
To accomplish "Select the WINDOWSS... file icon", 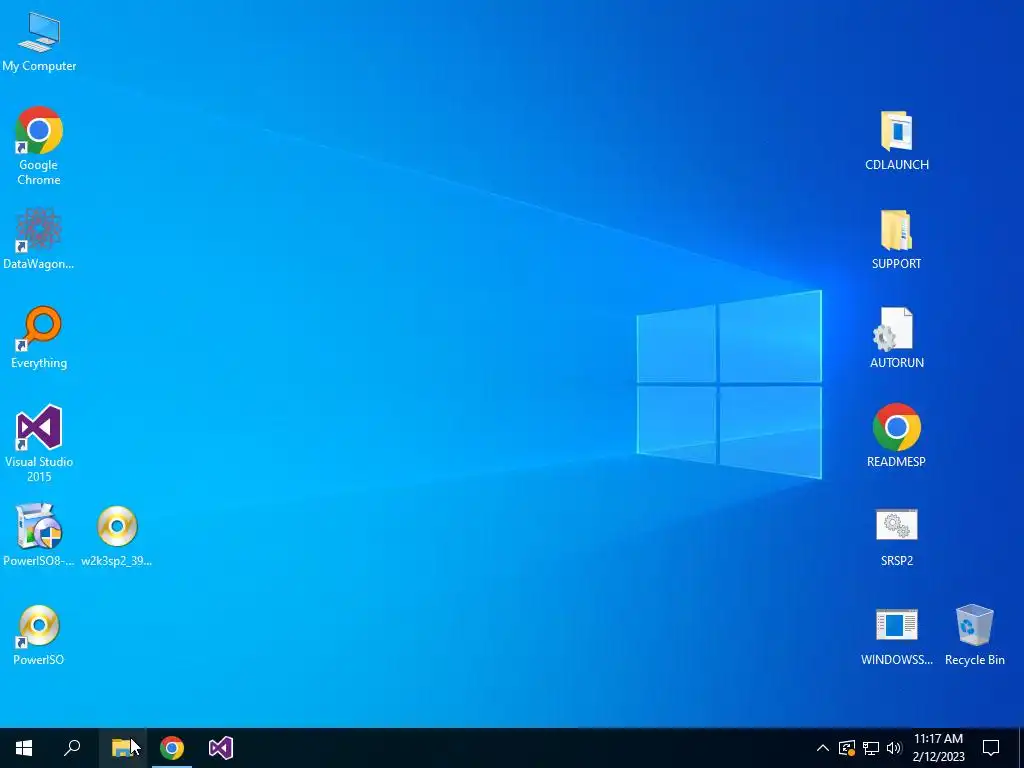I will click(897, 636).
